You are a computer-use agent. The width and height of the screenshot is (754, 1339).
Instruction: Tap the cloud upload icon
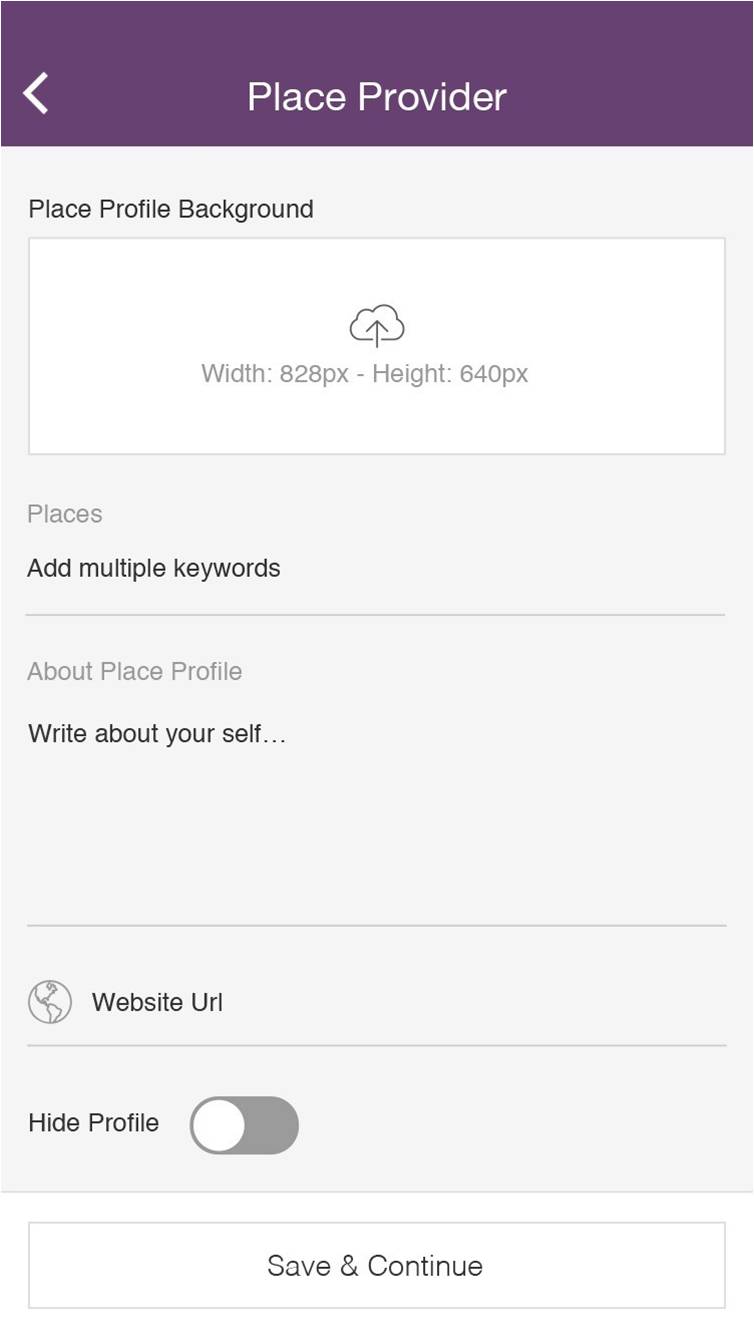coord(377,326)
